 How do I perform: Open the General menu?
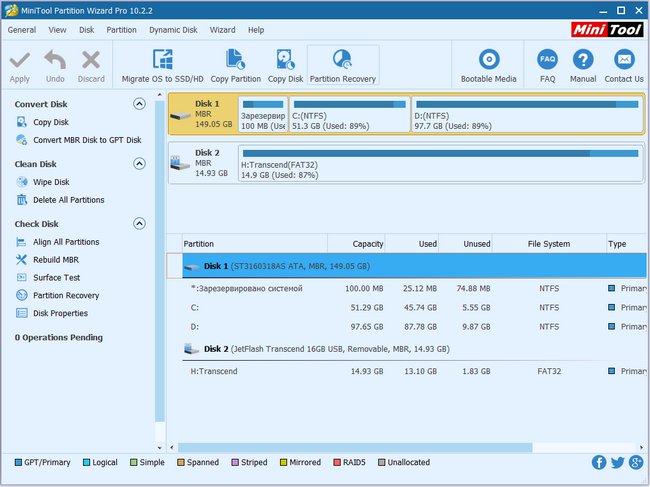[x=22, y=30]
